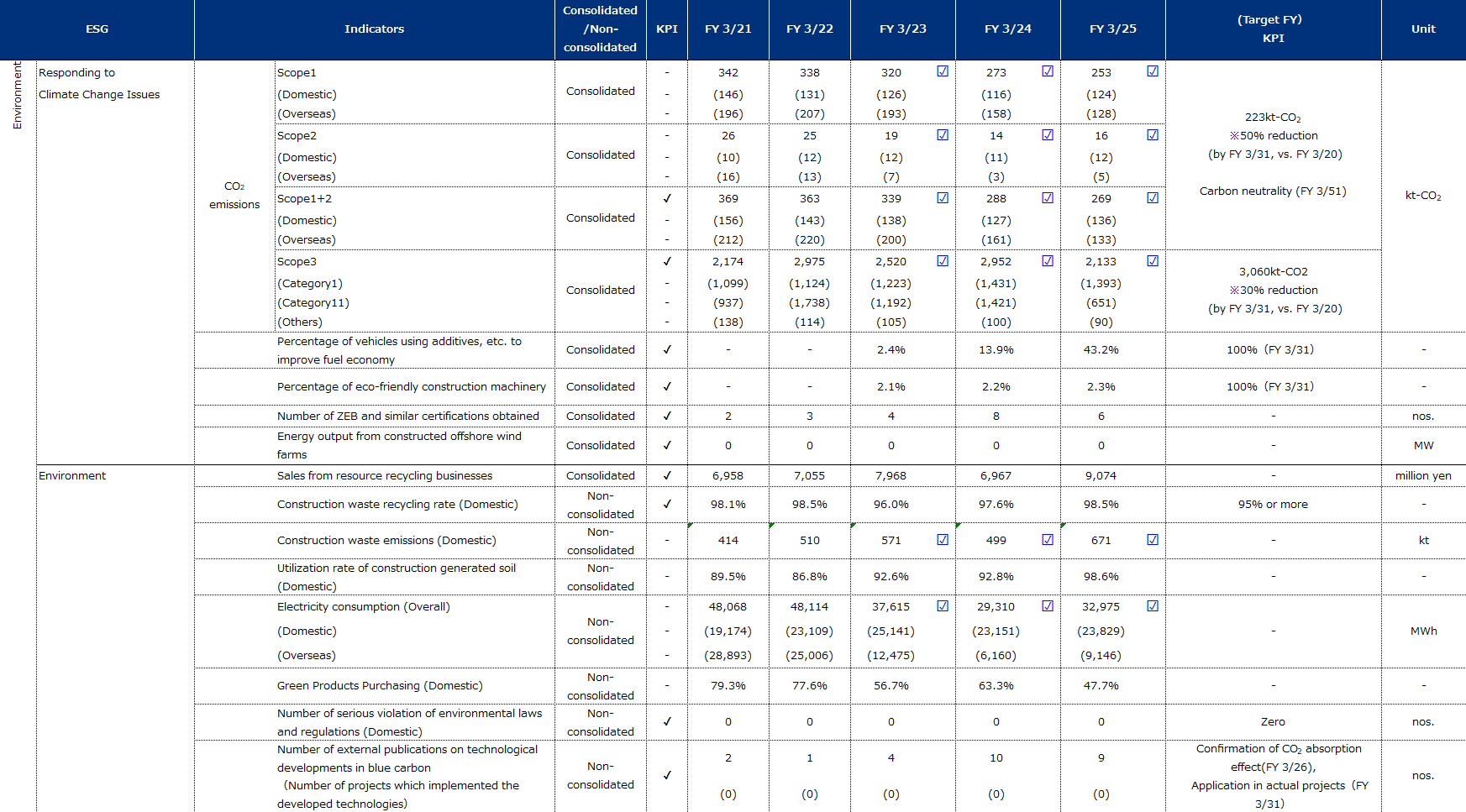Click the checkbox beside Scope1 FY 3/23 value
The width and height of the screenshot is (1466, 812).
pyautogui.click(x=943, y=71)
